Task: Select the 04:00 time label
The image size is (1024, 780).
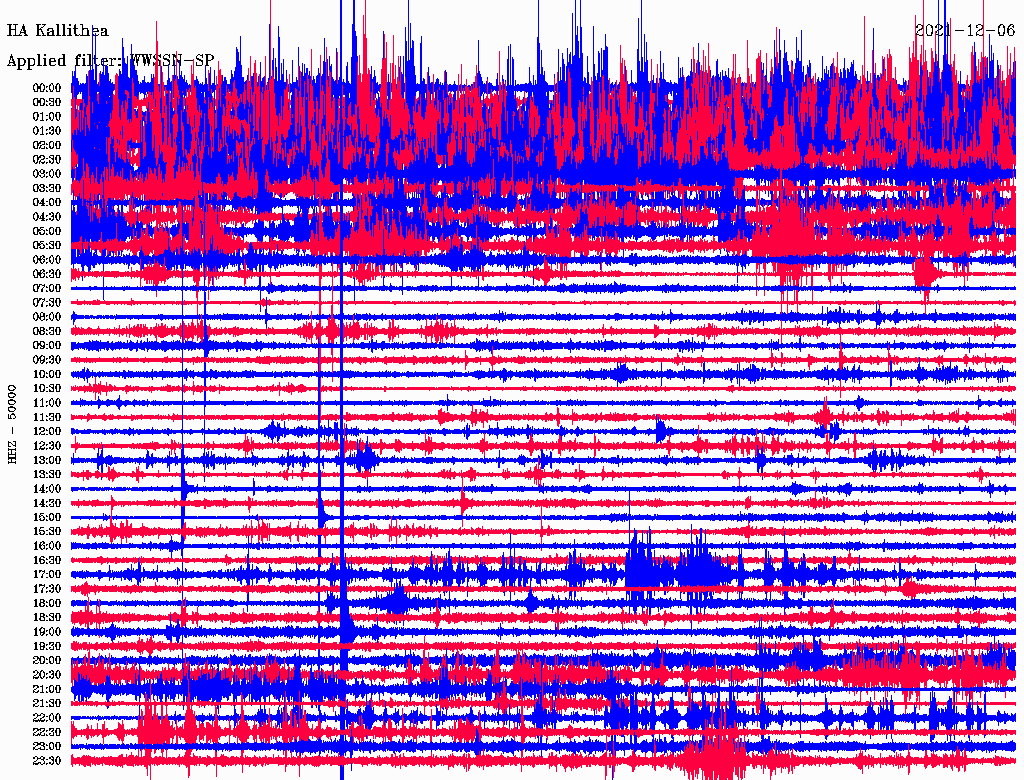Action: point(47,203)
